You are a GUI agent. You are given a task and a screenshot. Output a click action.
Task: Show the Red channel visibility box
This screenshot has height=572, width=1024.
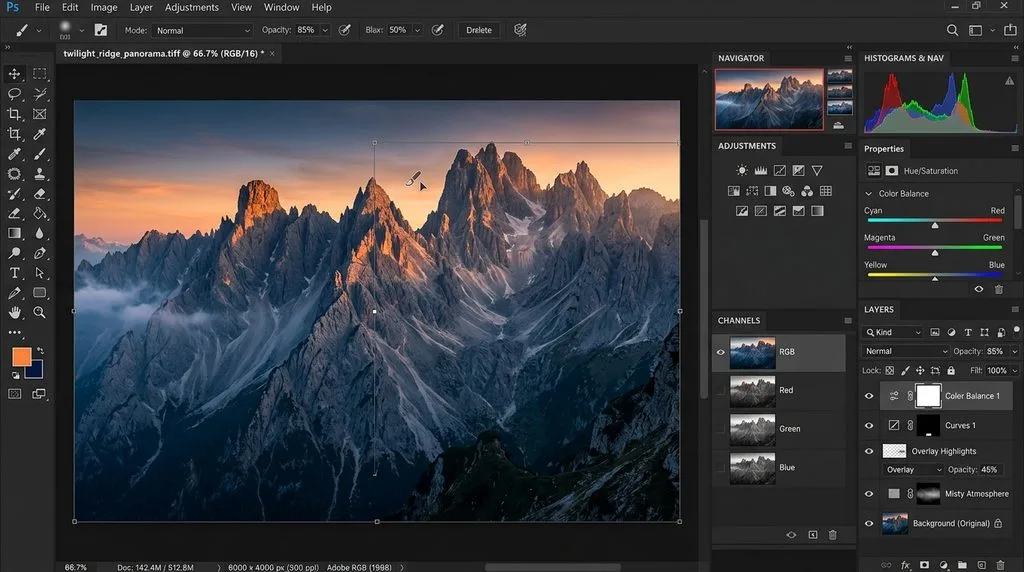[x=720, y=390]
